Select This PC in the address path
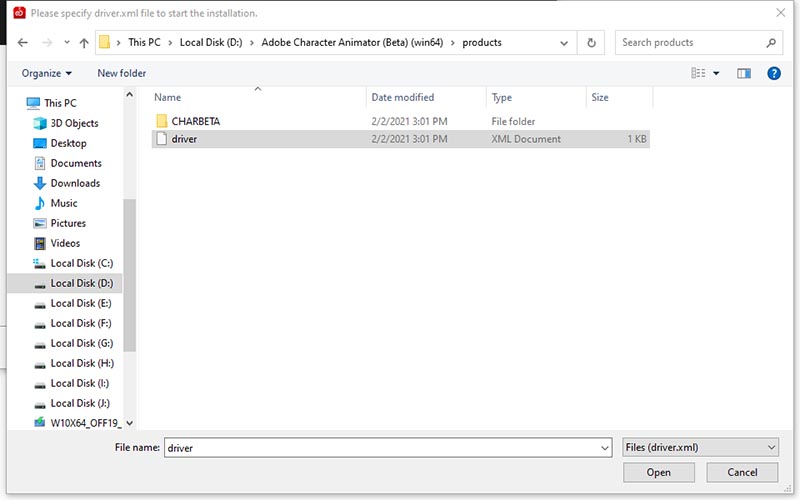800x500 pixels. [144, 42]
